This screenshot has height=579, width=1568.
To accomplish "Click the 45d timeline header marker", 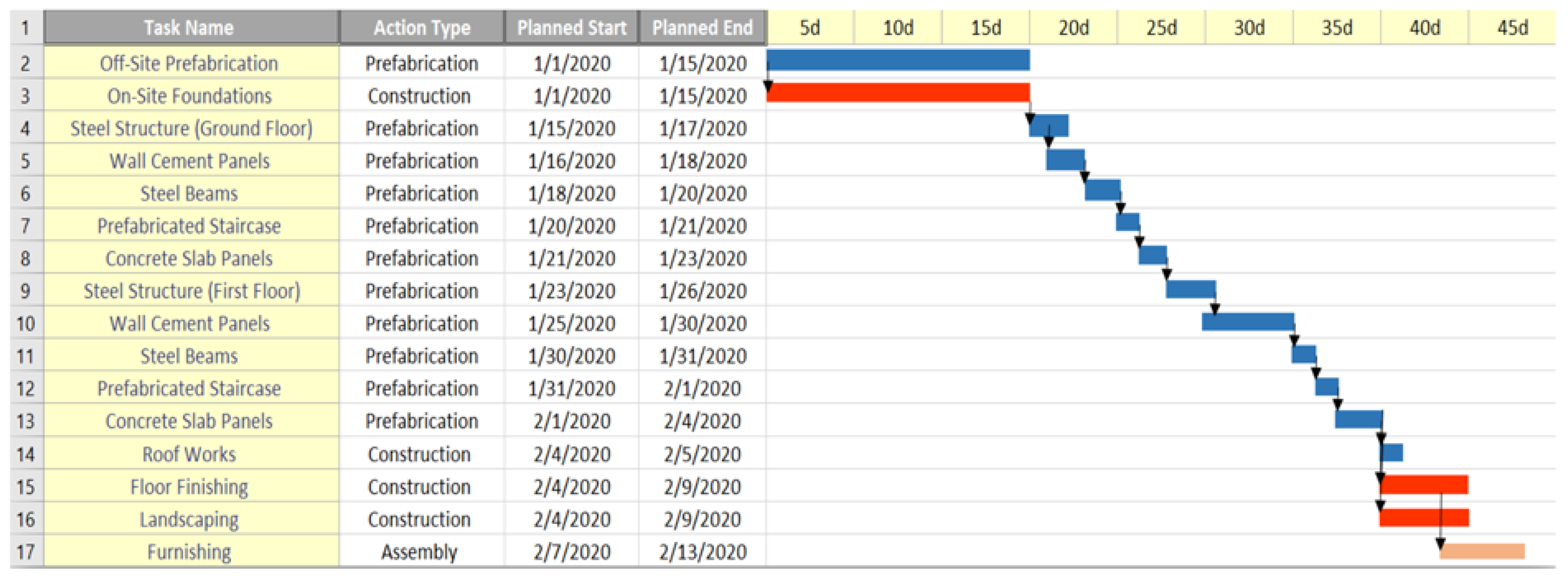I will [x=1512, y=28].
